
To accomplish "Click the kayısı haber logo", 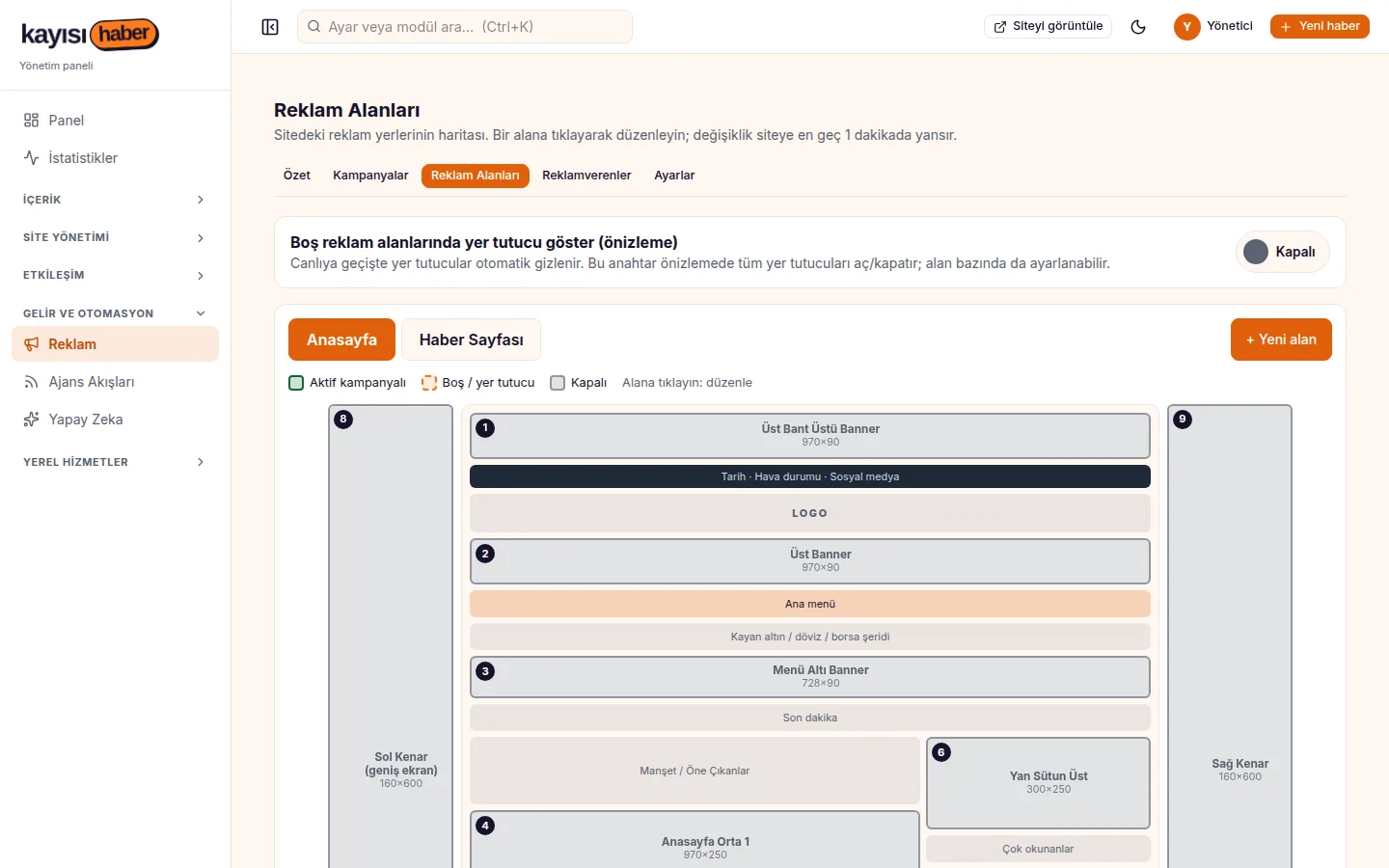I will pos(90,35).
